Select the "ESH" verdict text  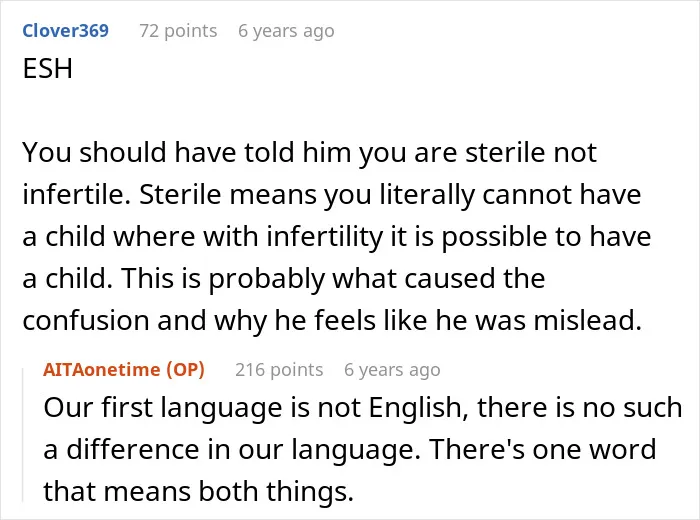[x=47, y=69]
